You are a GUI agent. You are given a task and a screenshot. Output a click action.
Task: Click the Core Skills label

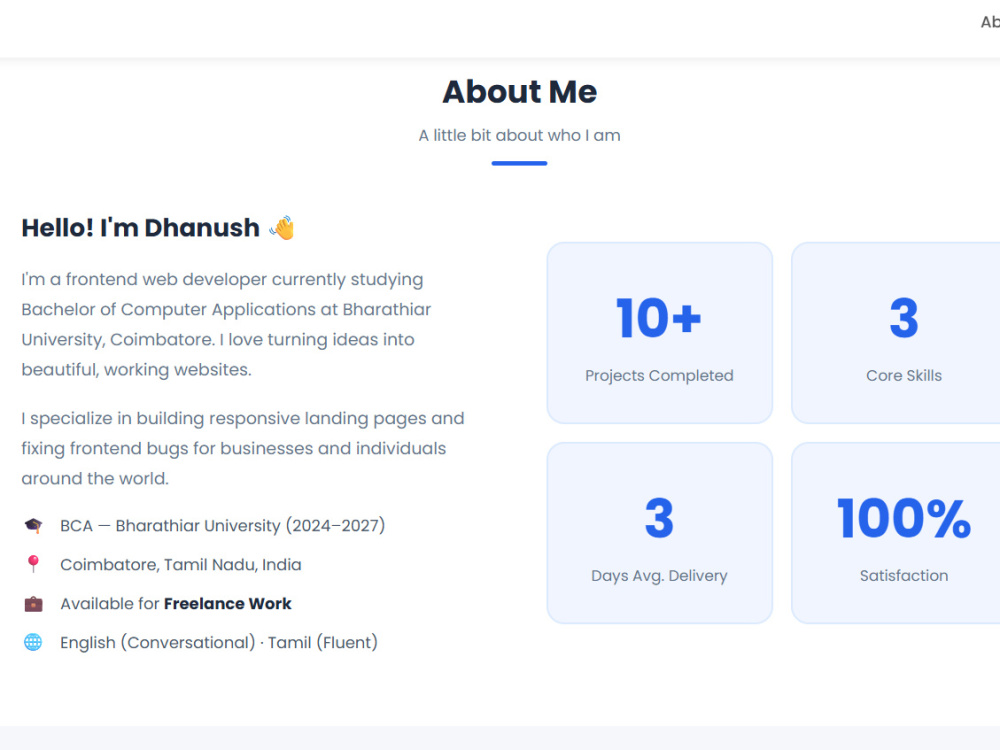pos(904,376)
